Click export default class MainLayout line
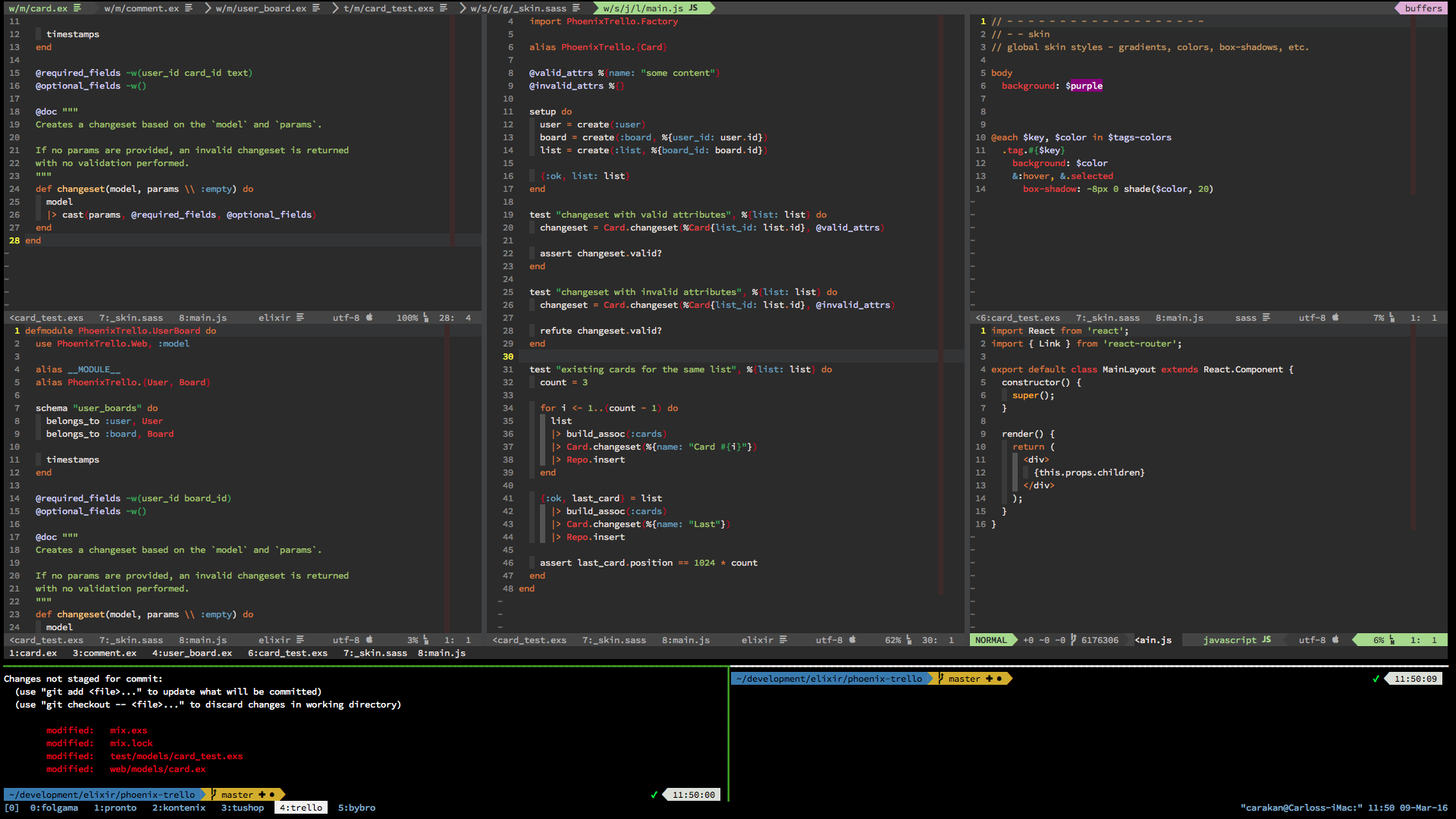Screen dimensions: 1456x819 [x=1142, y=369]
